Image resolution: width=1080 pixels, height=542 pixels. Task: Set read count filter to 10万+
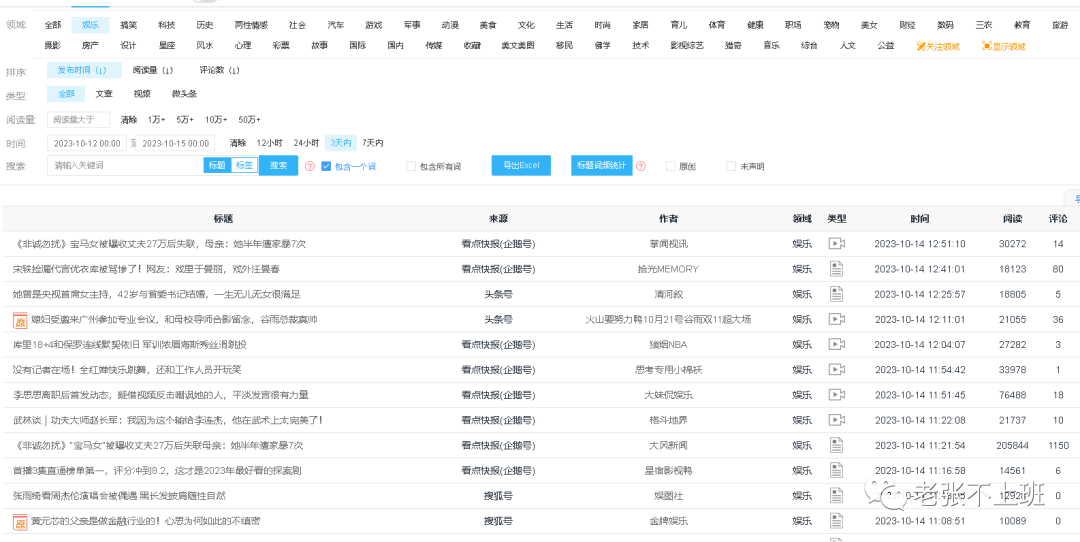(x=216, y=120)
